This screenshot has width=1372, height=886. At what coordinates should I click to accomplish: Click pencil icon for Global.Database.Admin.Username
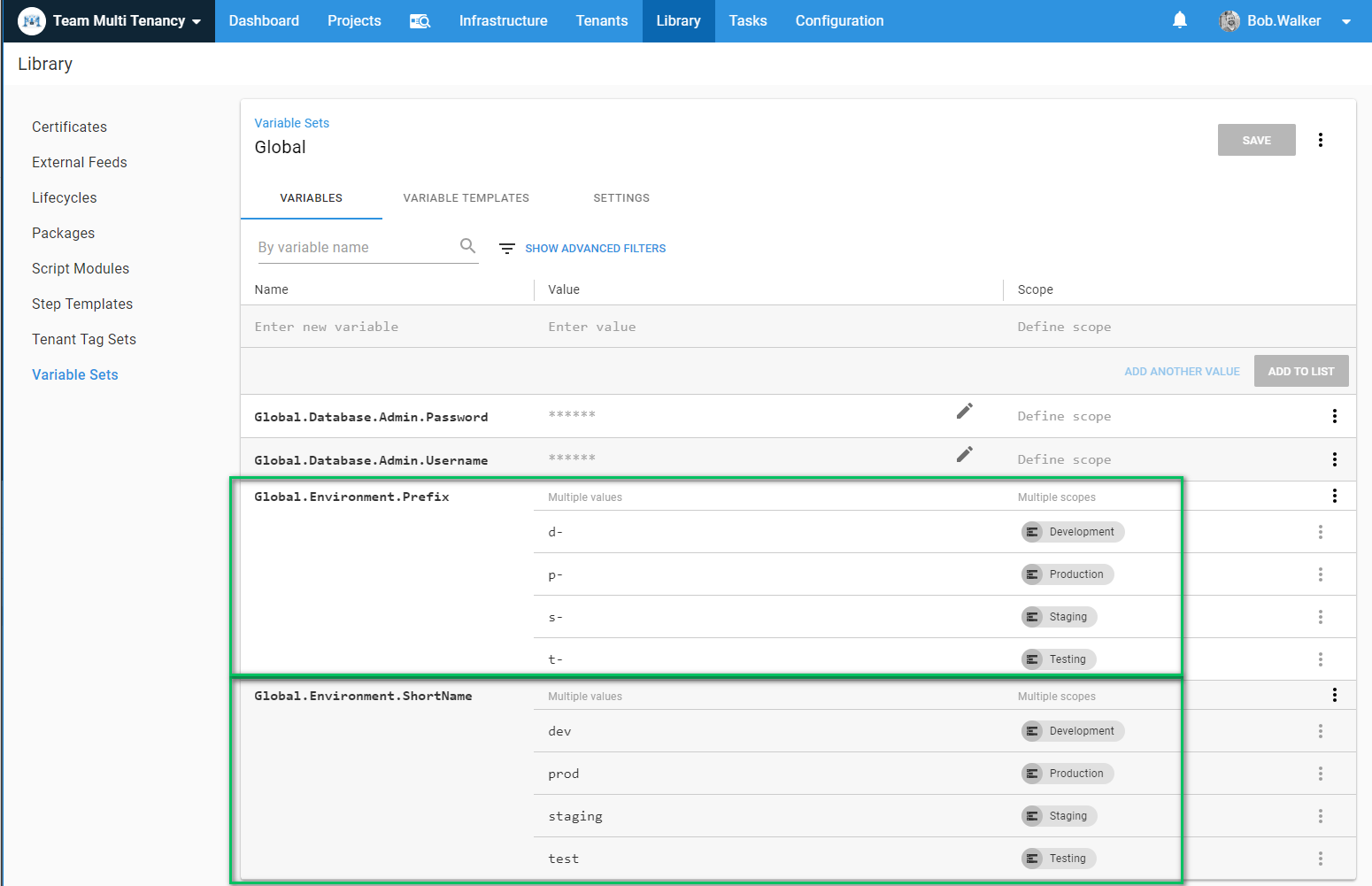[x=964, y=454]
